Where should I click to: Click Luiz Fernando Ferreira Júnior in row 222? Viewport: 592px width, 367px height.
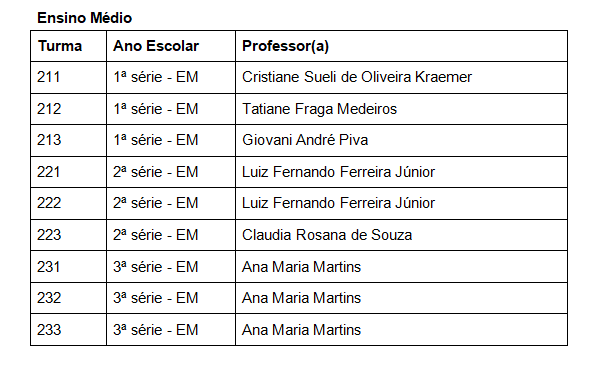(338, 203)
